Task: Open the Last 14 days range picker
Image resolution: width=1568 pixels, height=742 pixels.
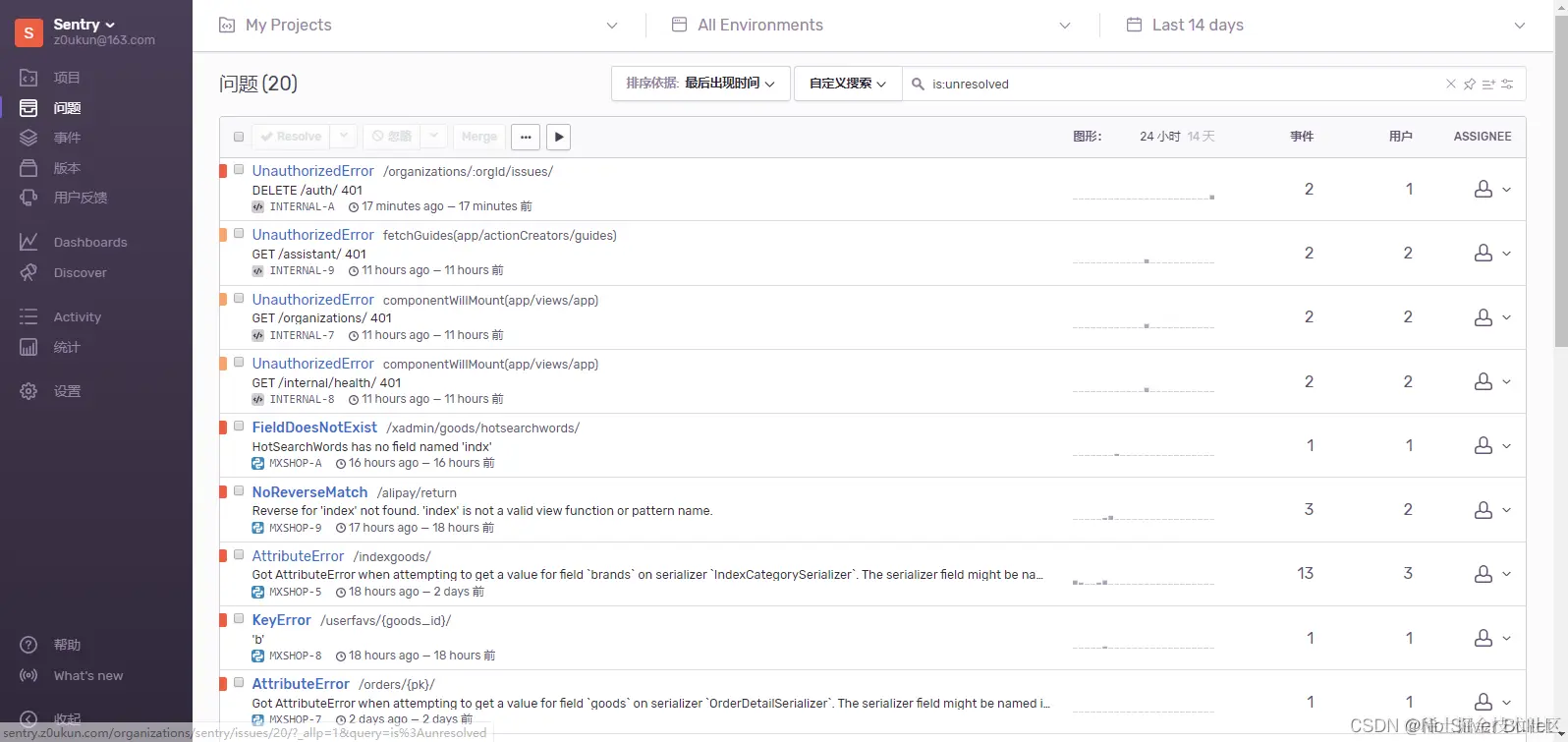Action: pyautogui.click(x=1325, y=26)
